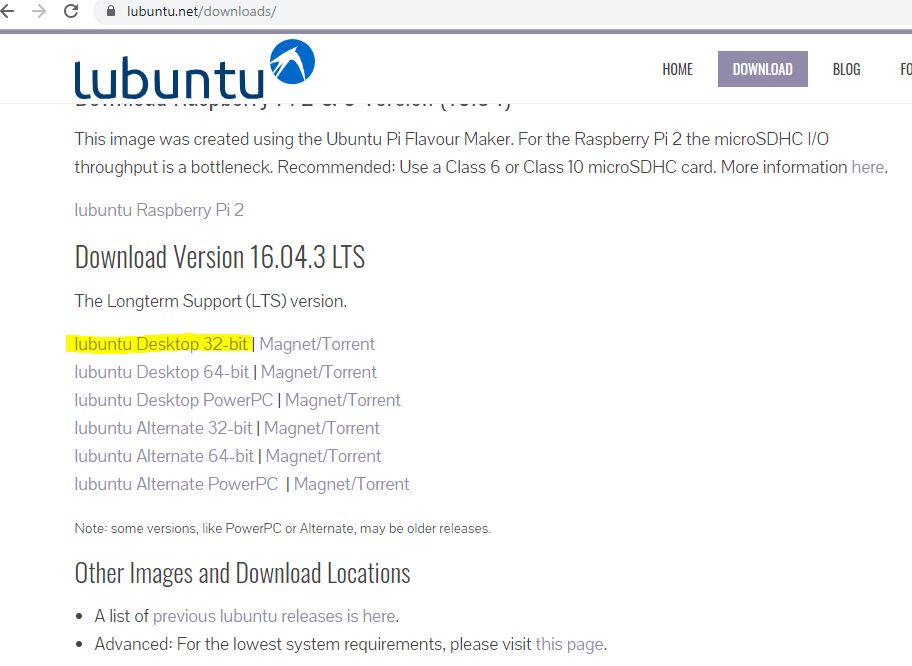
Task: Open the lubuntu Raspberry Pi 2 link
Action: (159, 210)
